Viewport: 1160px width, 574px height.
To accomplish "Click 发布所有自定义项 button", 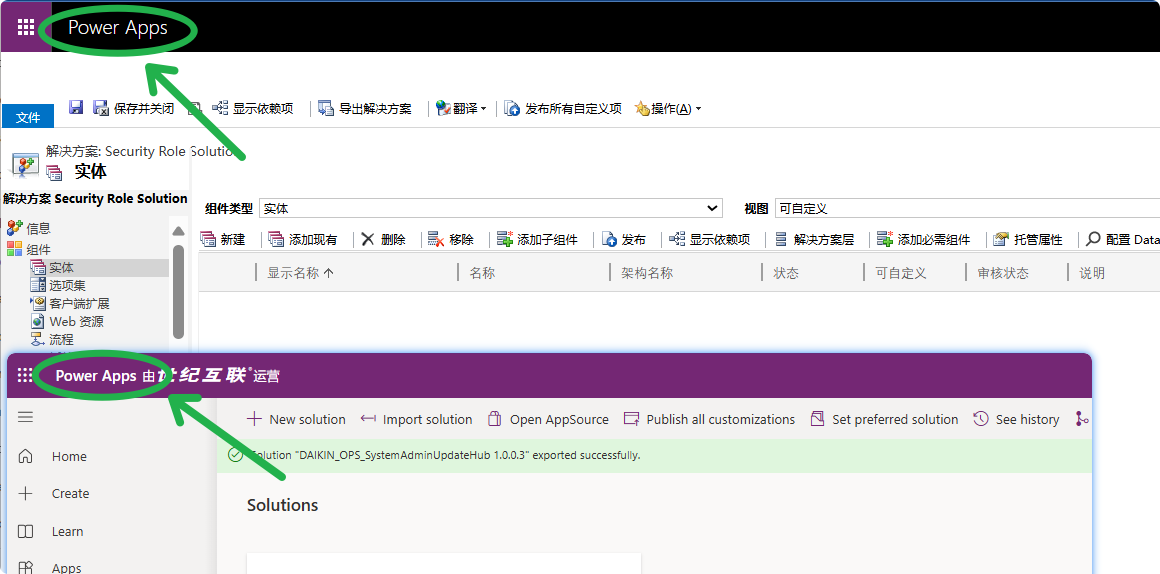I will 563,109.
